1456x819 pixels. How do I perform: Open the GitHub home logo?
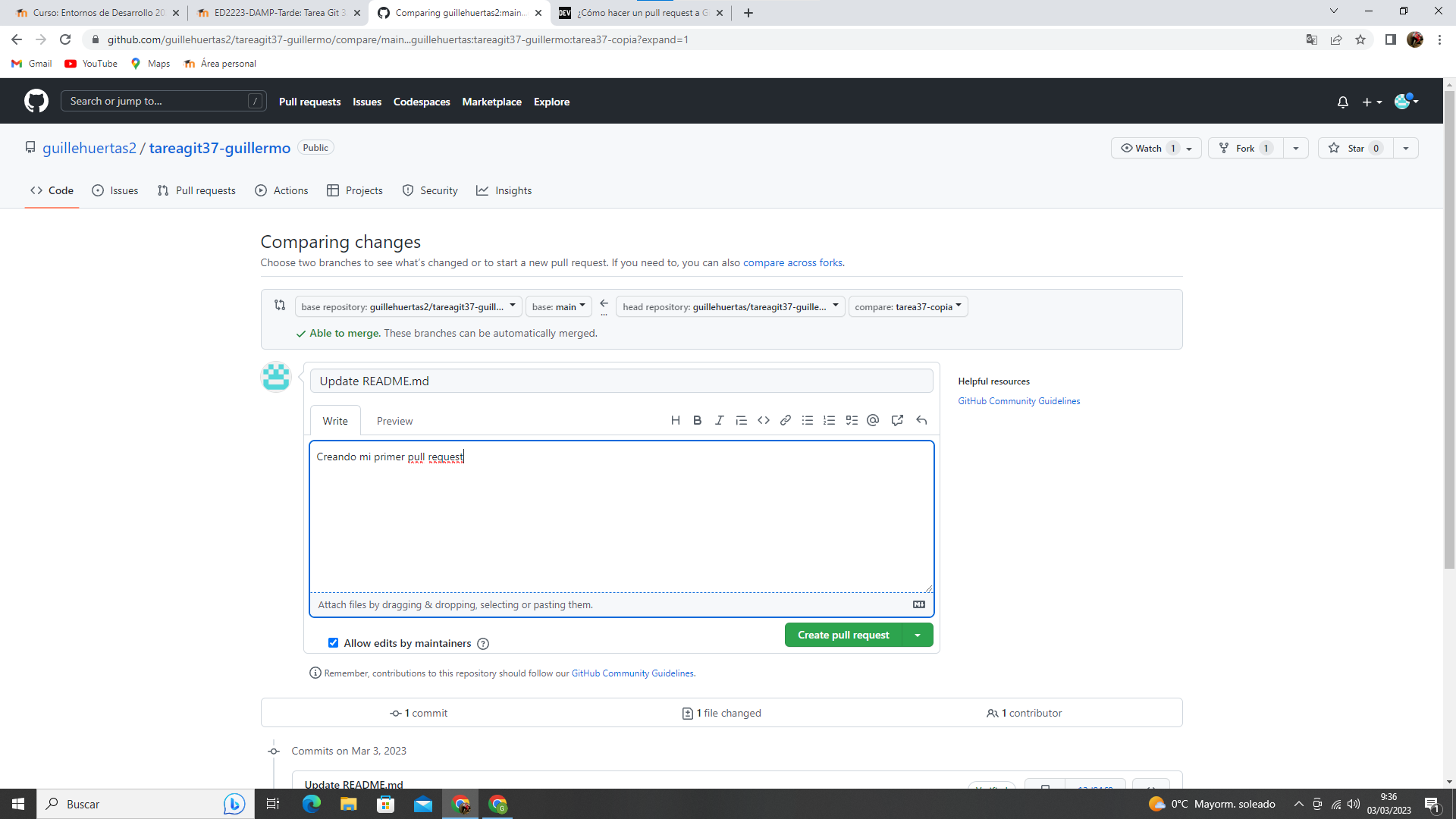[36, 101]
